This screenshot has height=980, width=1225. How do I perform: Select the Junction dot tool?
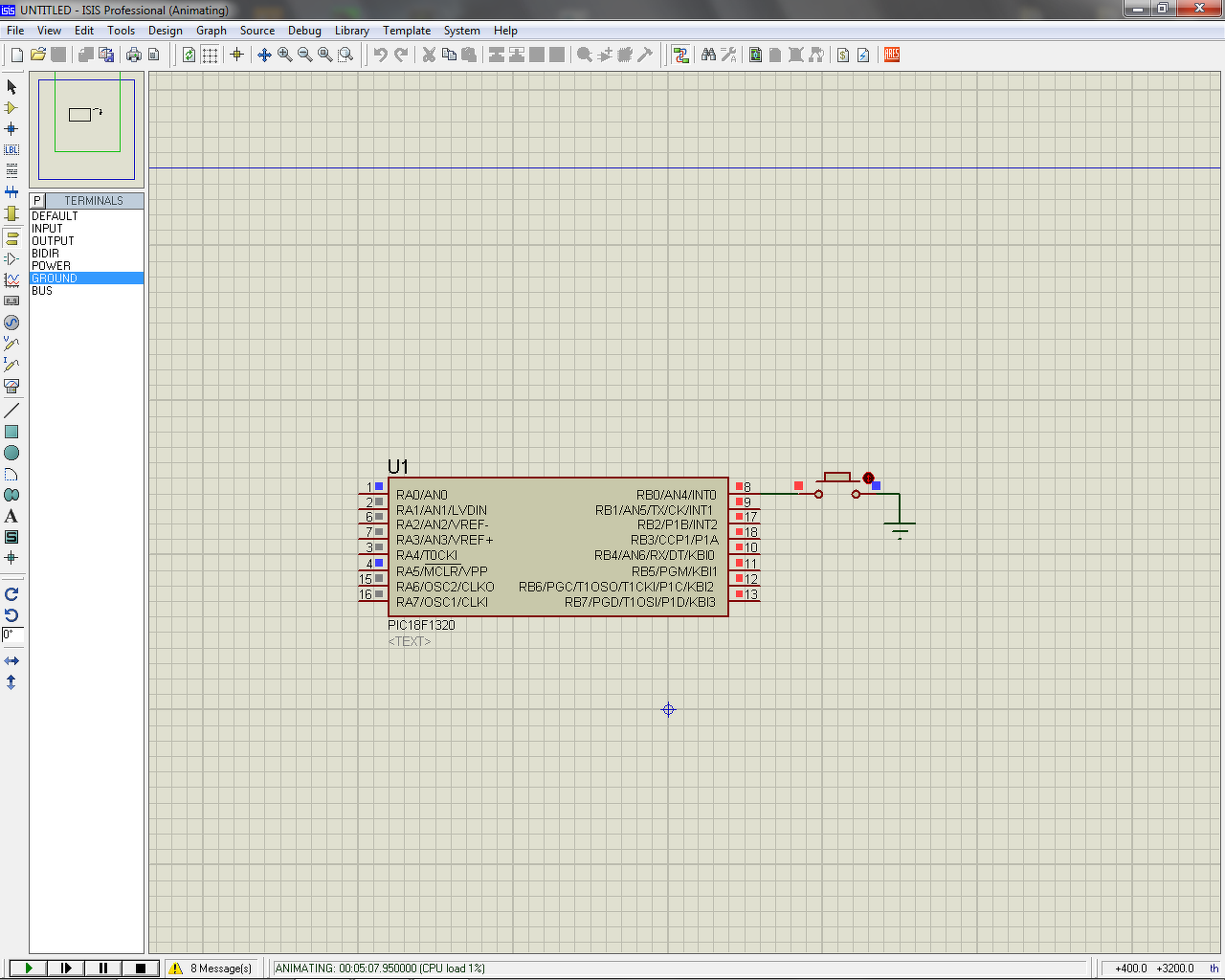pyautogui.click(x=11, y=129)
